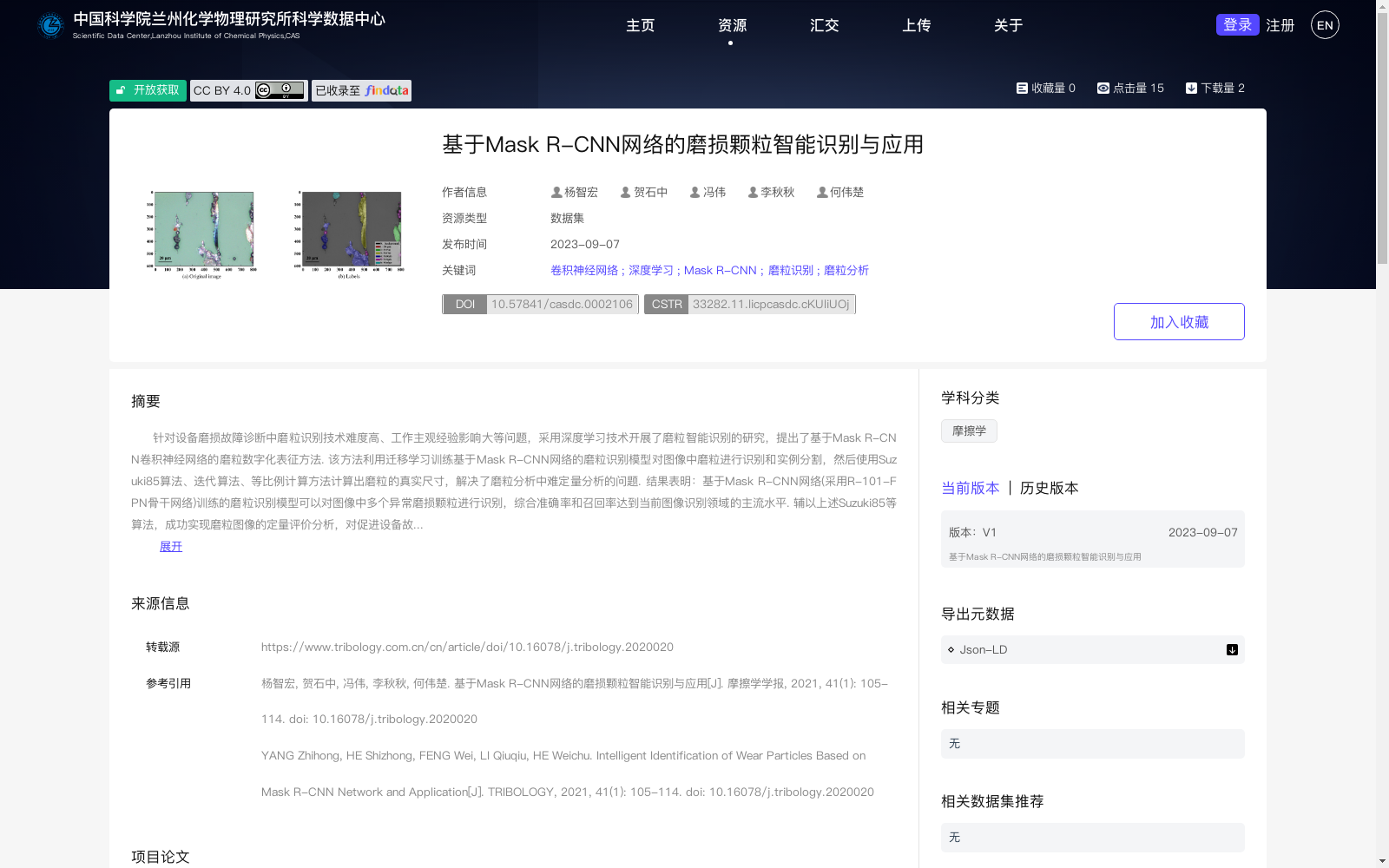Image resolution: width=1389 pixels, height=868 pixels.
Task: Click the CSTR identifier badge
Action: tap(750, 305)
